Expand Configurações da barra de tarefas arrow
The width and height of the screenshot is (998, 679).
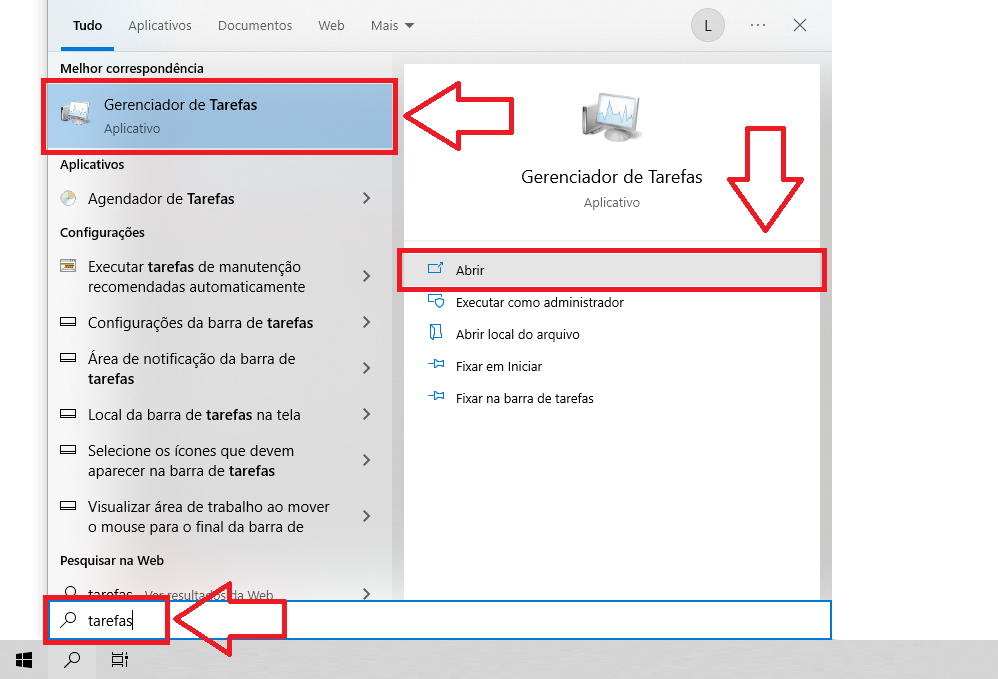(367, 322)
